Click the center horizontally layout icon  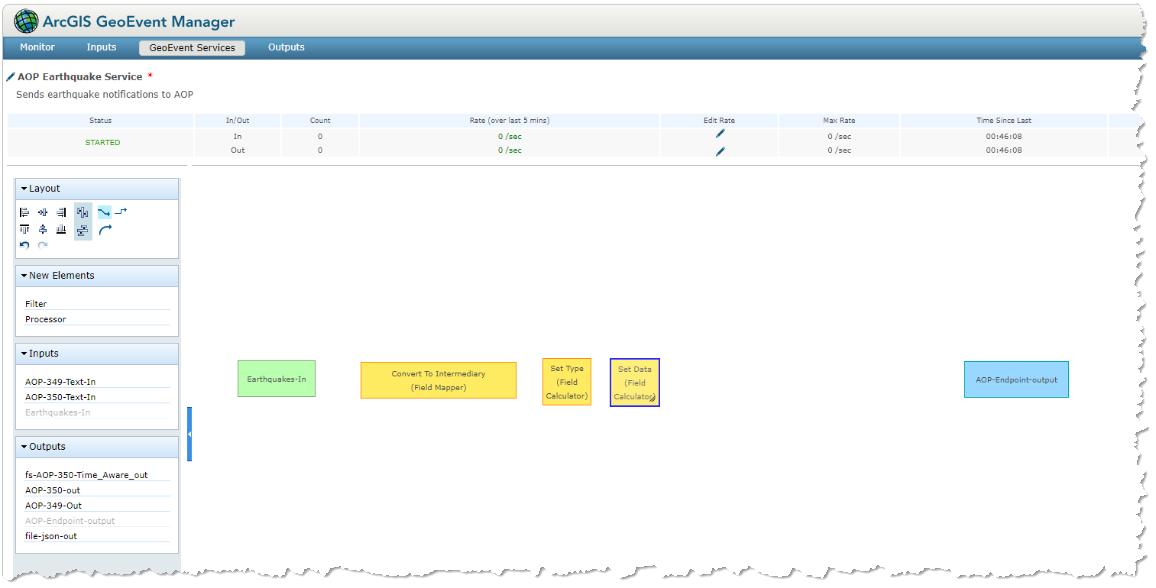pos(43,212)
